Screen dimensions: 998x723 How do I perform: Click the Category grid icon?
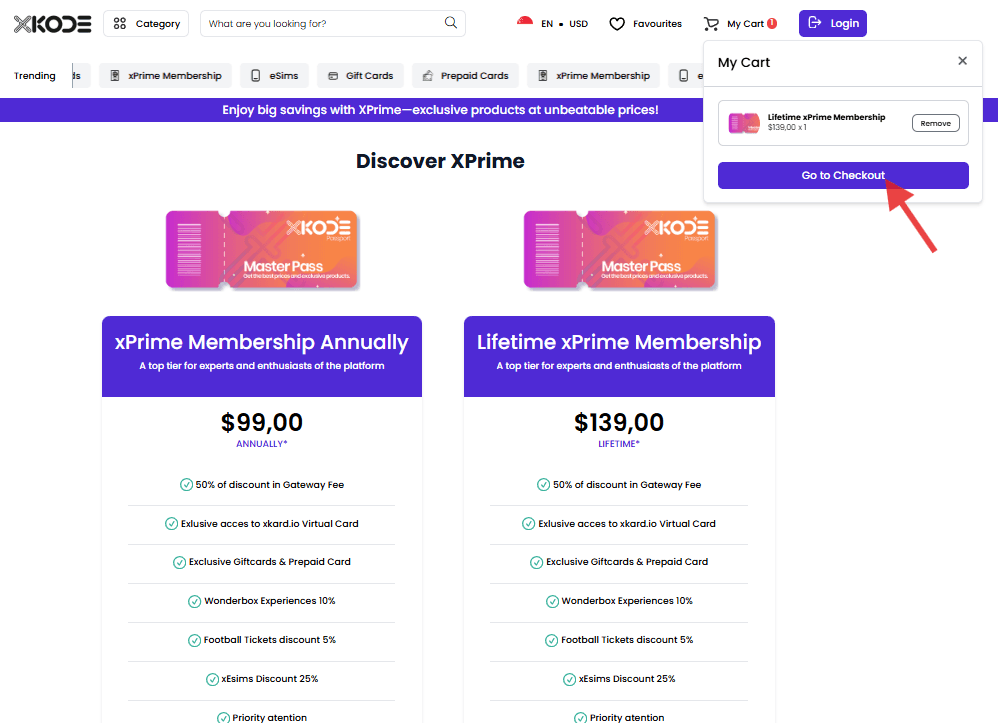(120, 24)
